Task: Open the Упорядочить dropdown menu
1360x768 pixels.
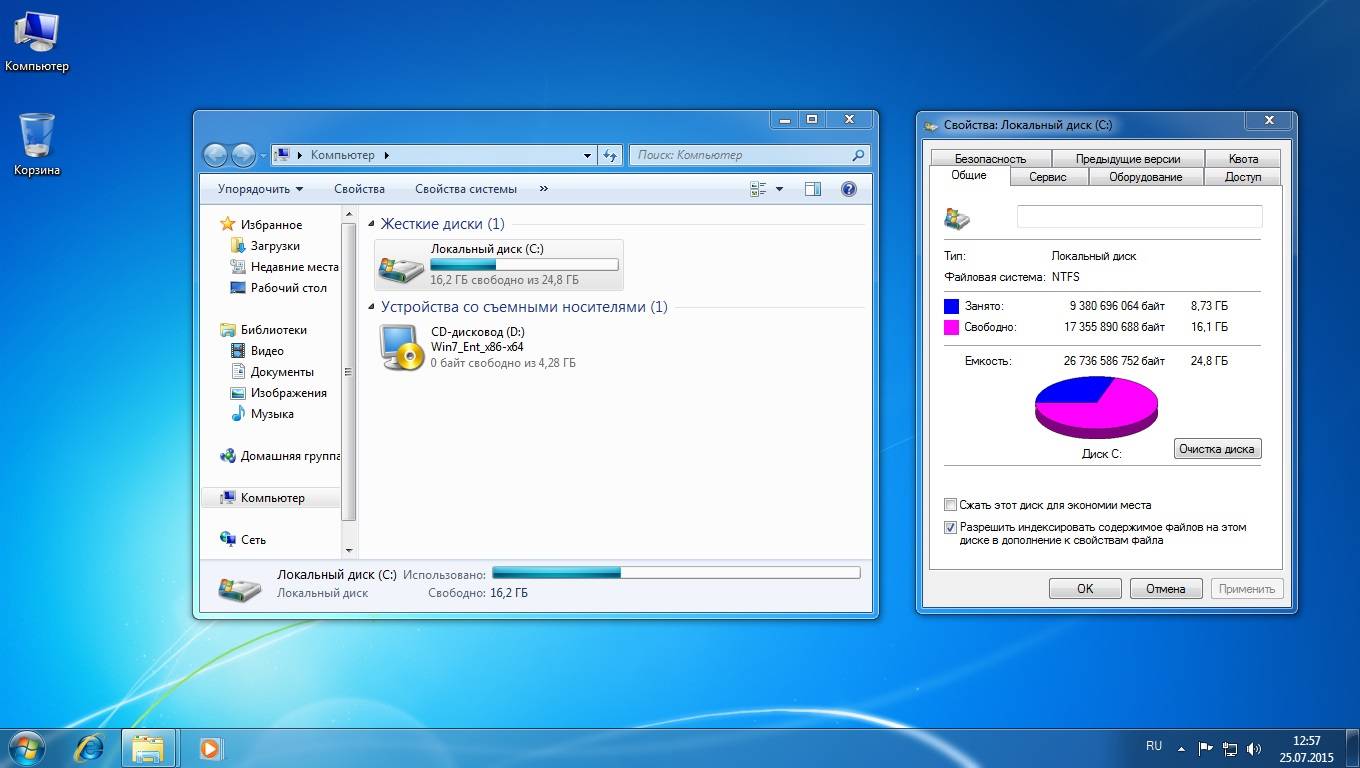Action: (260, 189)
